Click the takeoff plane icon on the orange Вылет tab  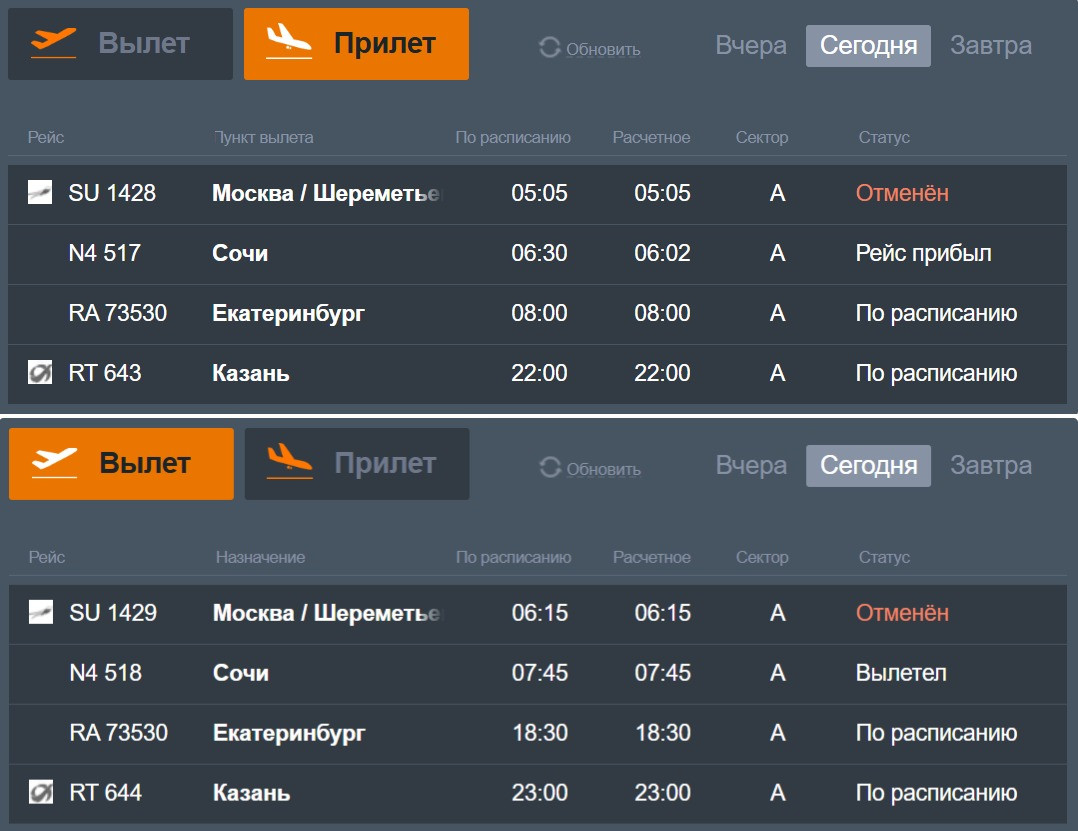click(x=54, y=463)
